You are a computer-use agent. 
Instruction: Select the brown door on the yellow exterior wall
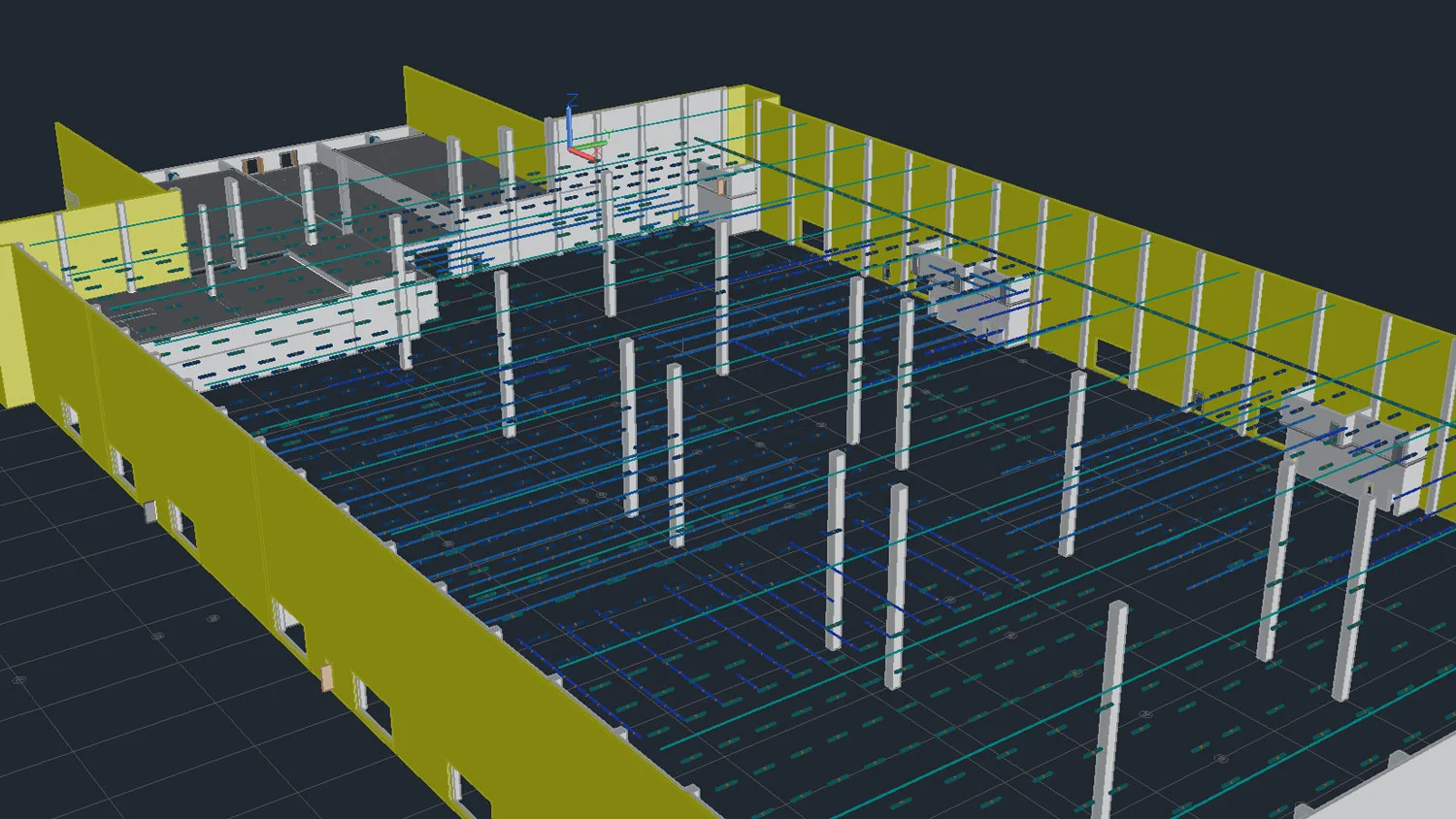click(327, 677)
